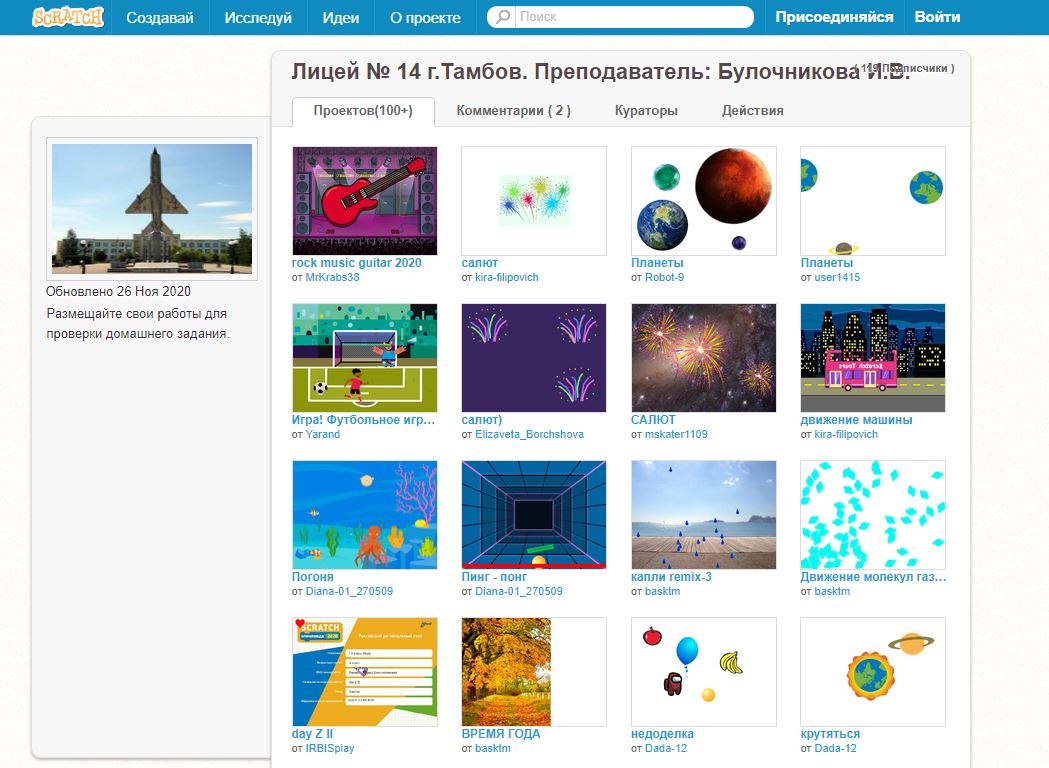The height and width of the screenshot is (768, 1049).
Task: Click the search magnifier icon
Action: (503, 17)
